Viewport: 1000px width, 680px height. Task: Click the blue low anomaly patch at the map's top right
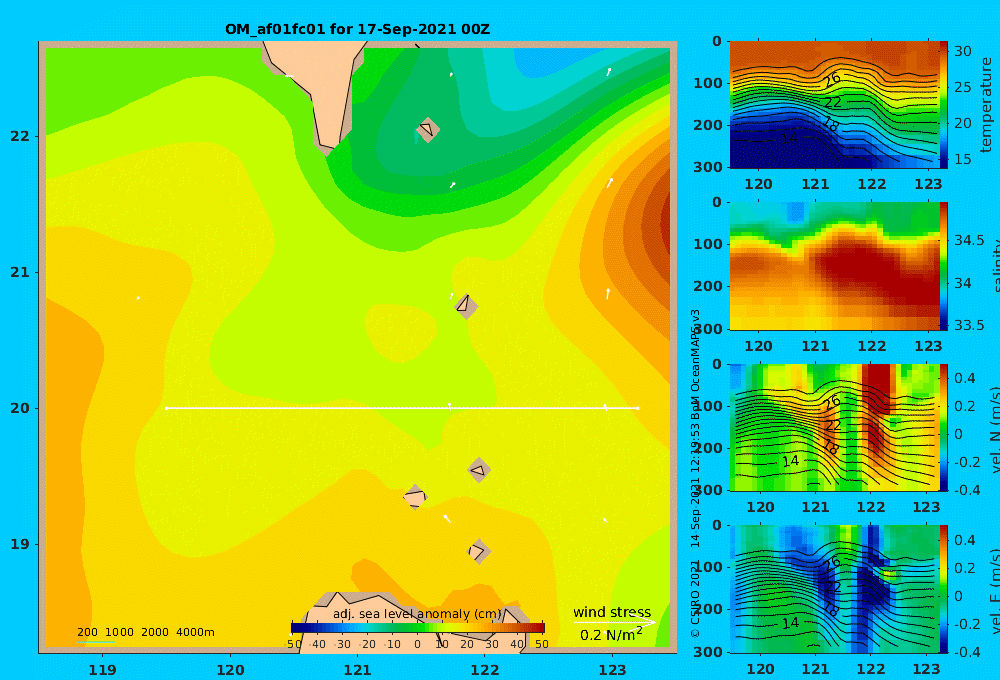click(x=552, y=61)
